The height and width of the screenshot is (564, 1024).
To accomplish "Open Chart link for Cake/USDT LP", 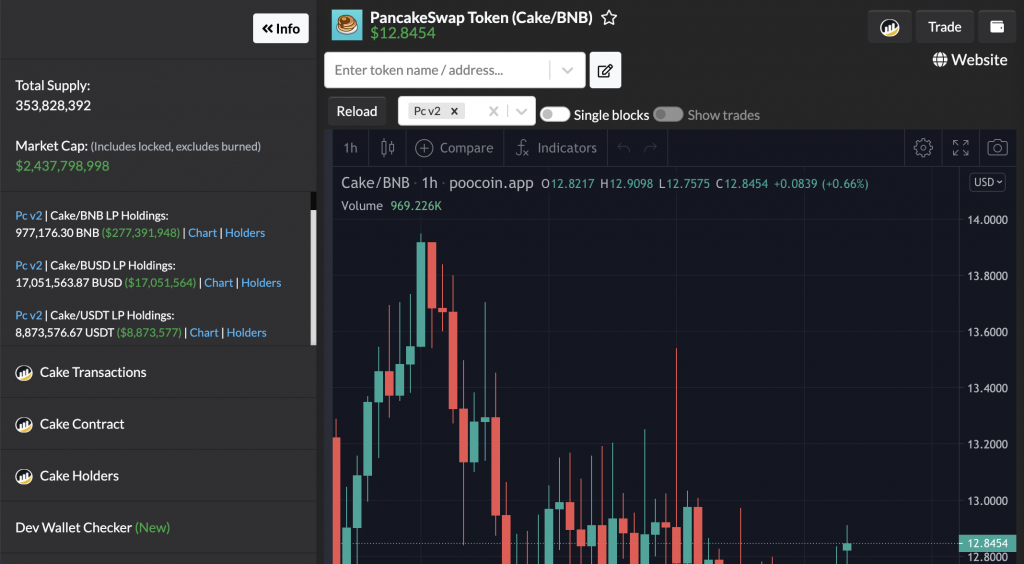I will (x=204, y=332).
